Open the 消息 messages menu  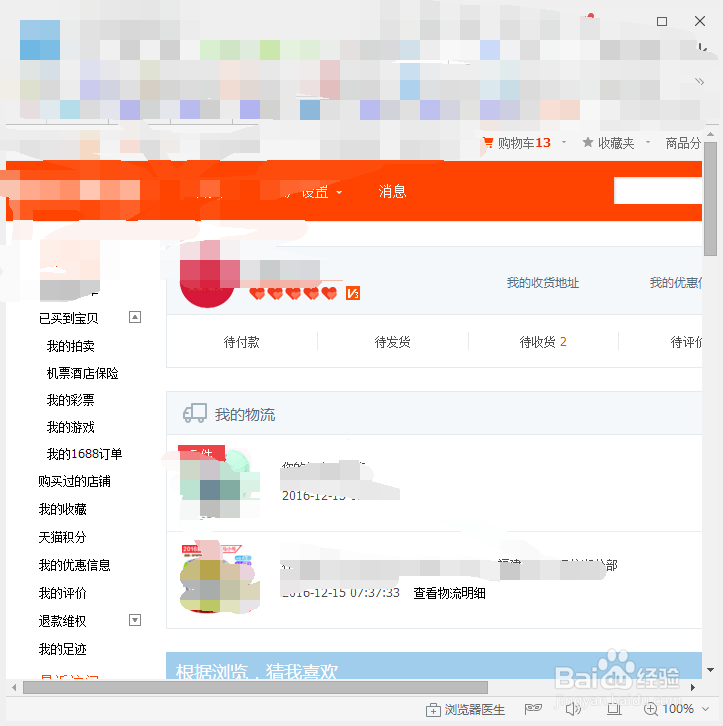[x=392, y=191]
